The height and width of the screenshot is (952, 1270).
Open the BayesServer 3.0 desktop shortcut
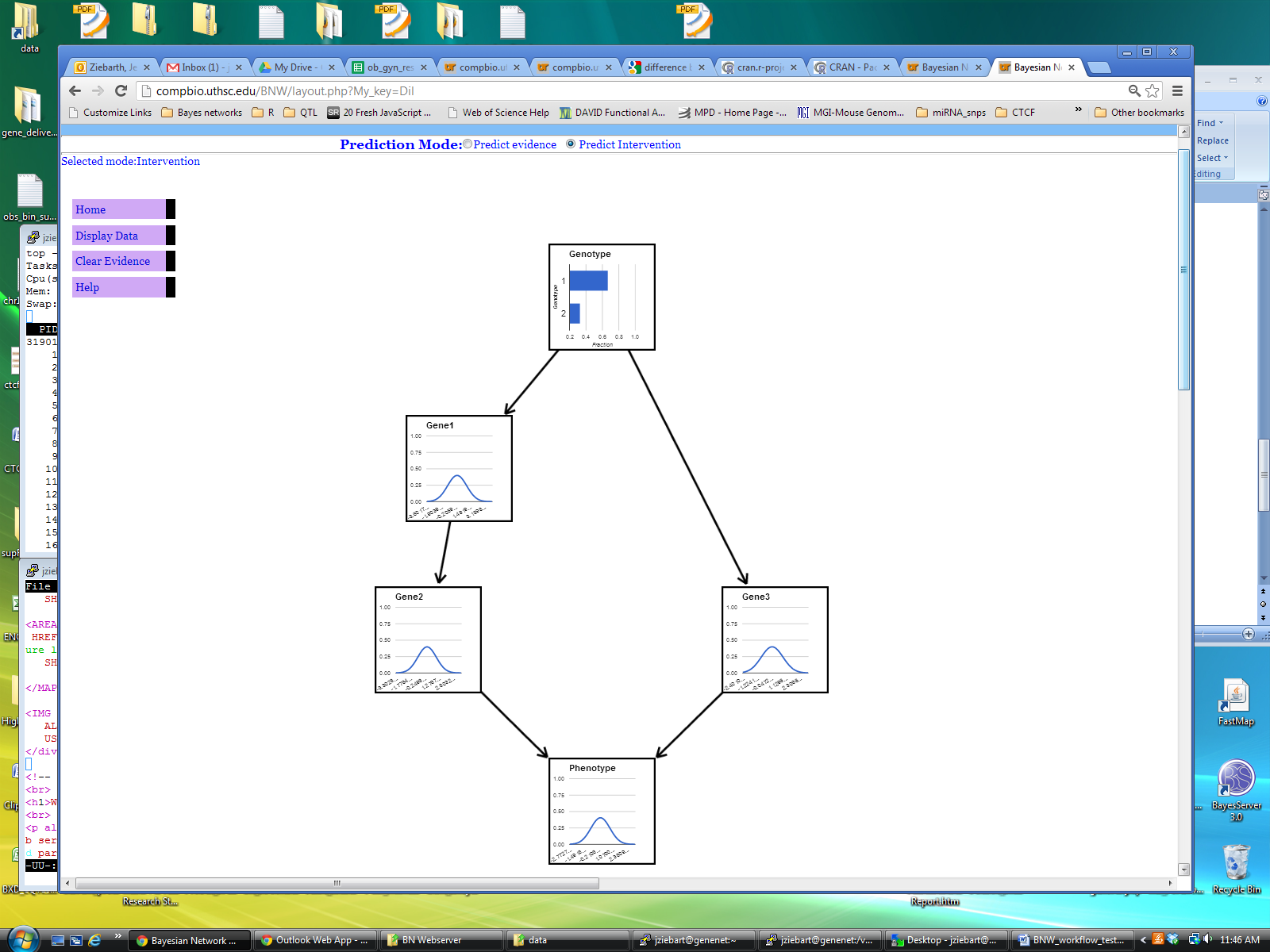(x=1236, y=789)
